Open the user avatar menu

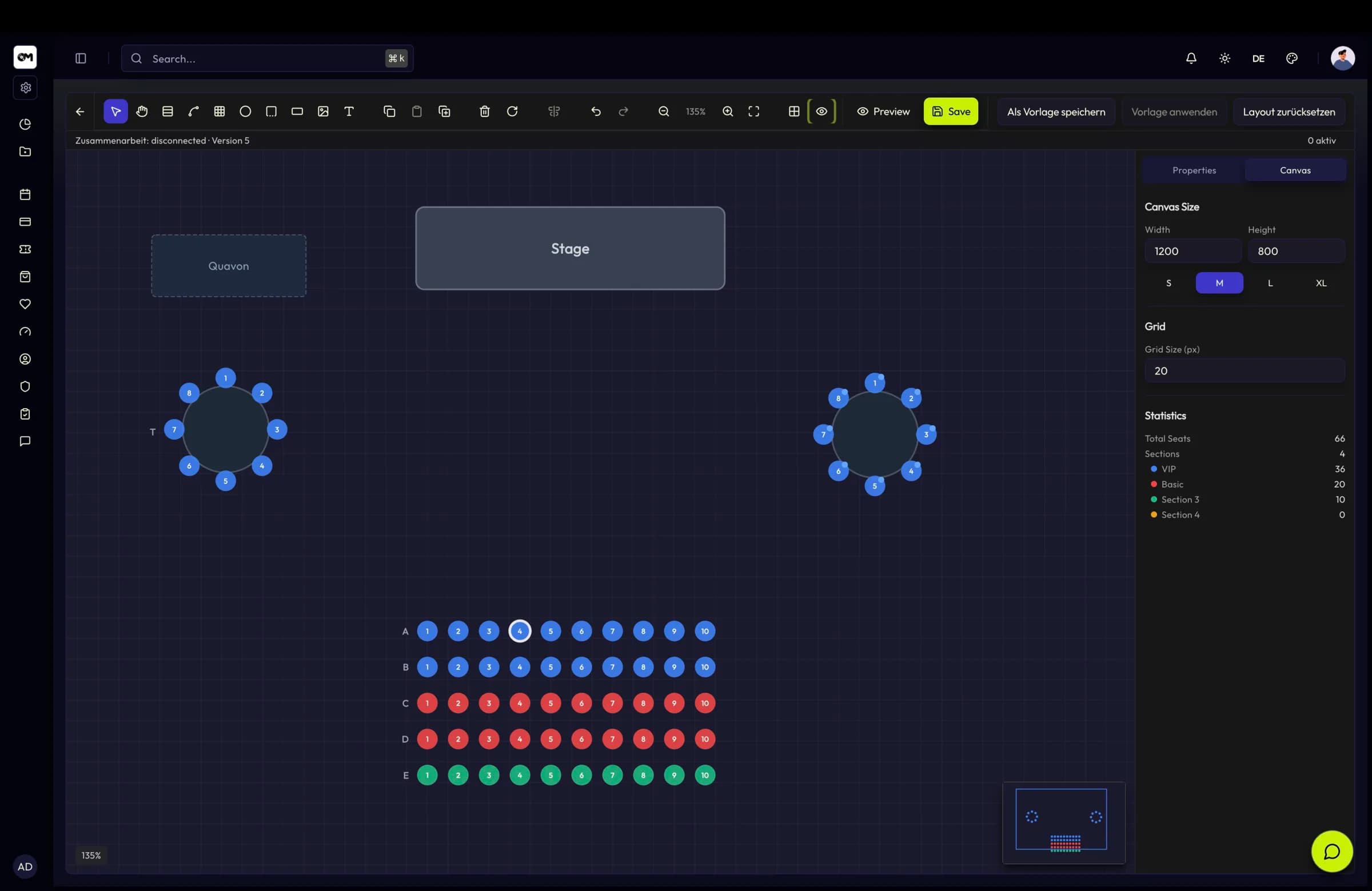(x=1343, y=58)
